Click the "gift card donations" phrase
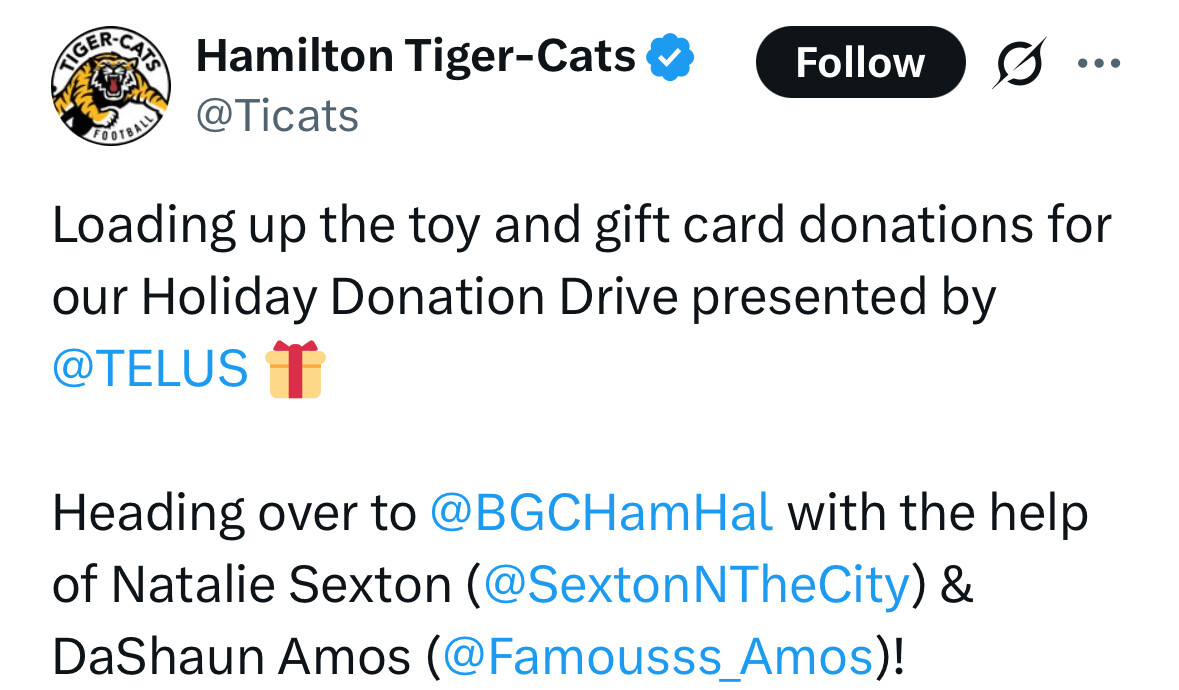 [x=779, y=225]
